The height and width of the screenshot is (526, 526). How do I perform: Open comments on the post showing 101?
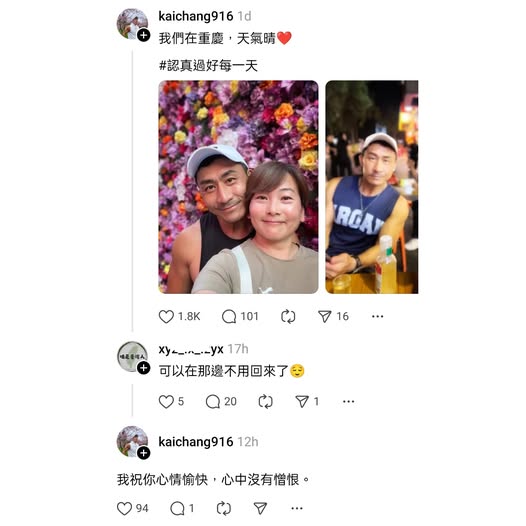(229, 316)
